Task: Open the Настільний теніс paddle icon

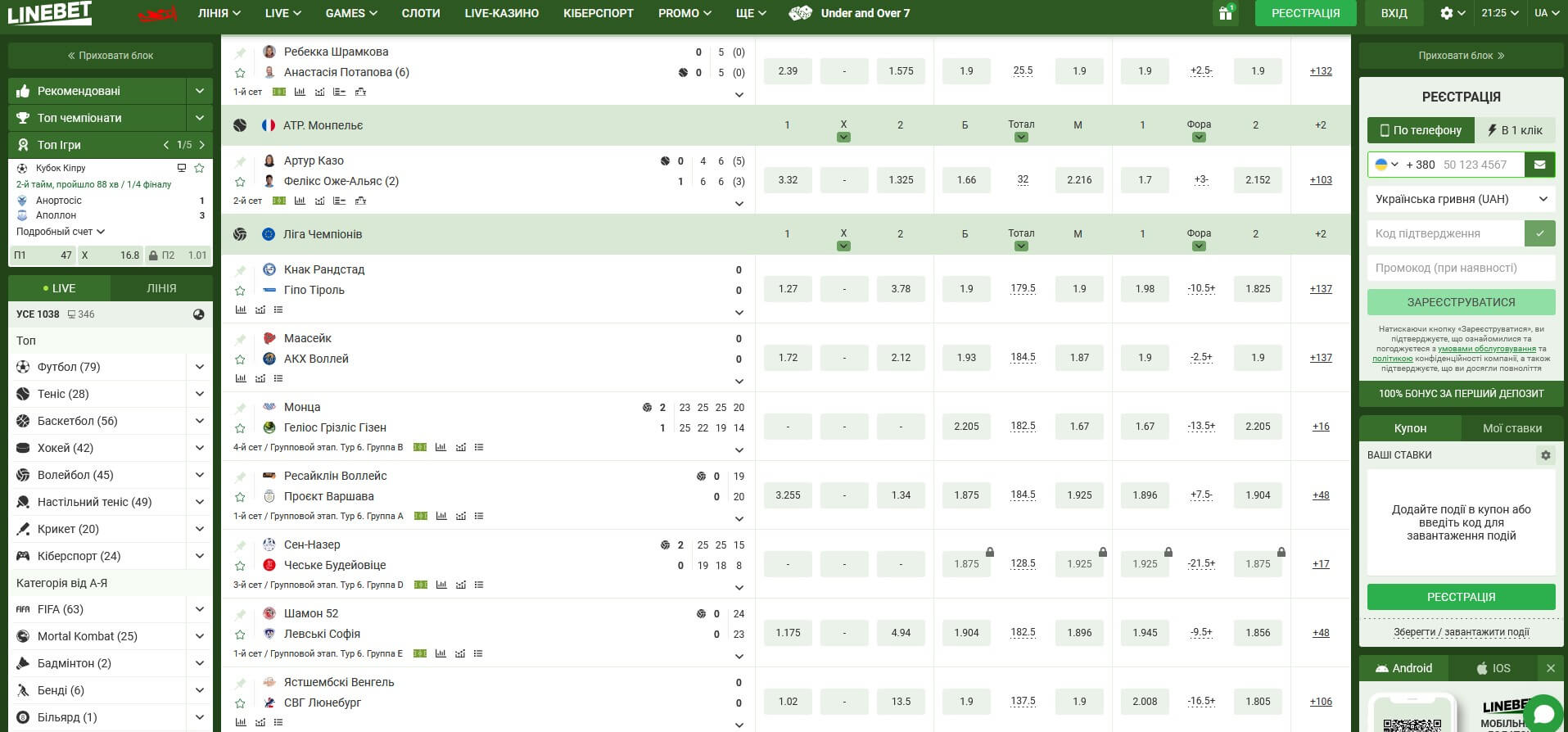Action: (x=23, y=502)
